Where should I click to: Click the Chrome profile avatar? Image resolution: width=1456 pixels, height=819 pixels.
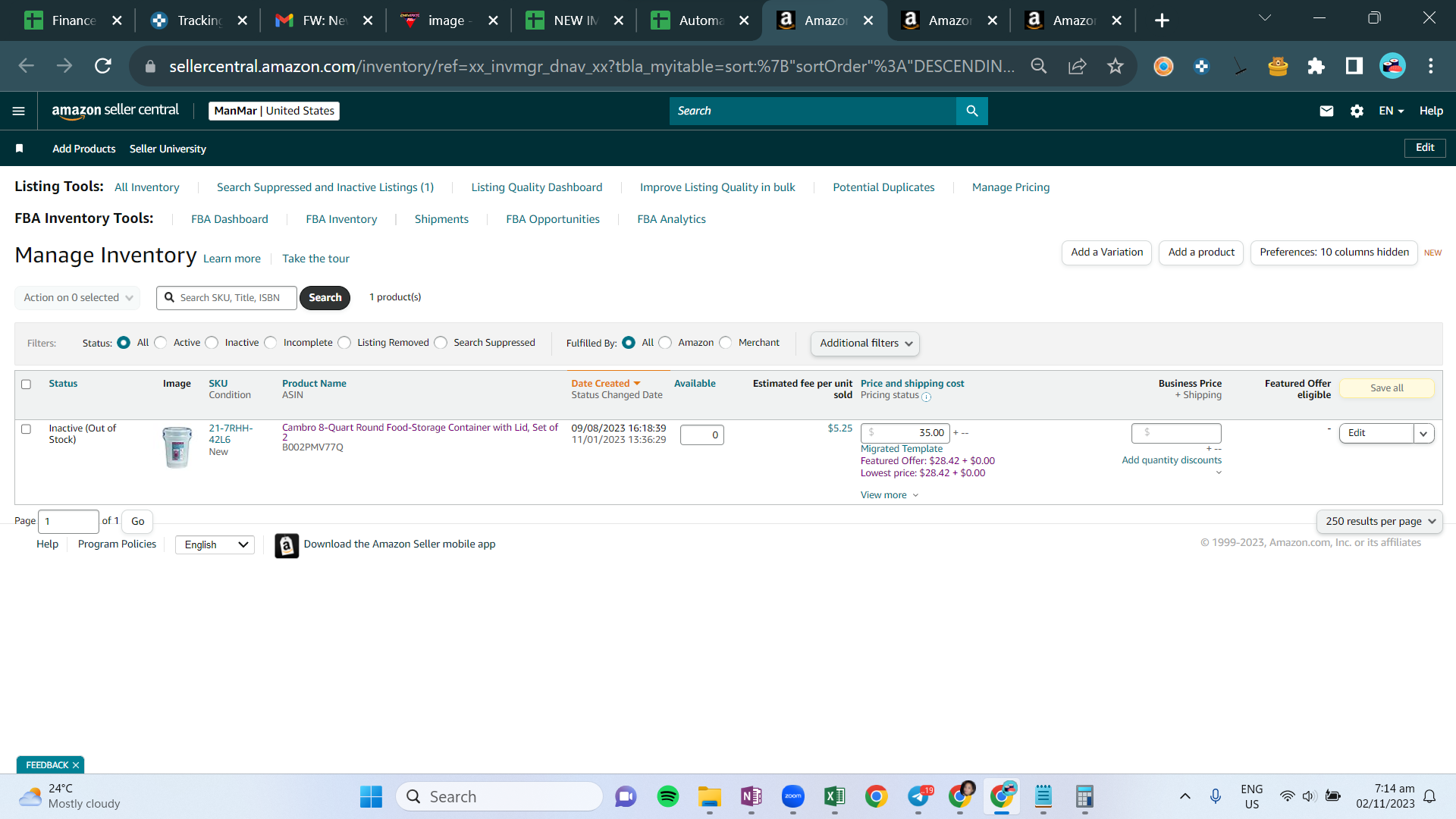click(1392, 66)
